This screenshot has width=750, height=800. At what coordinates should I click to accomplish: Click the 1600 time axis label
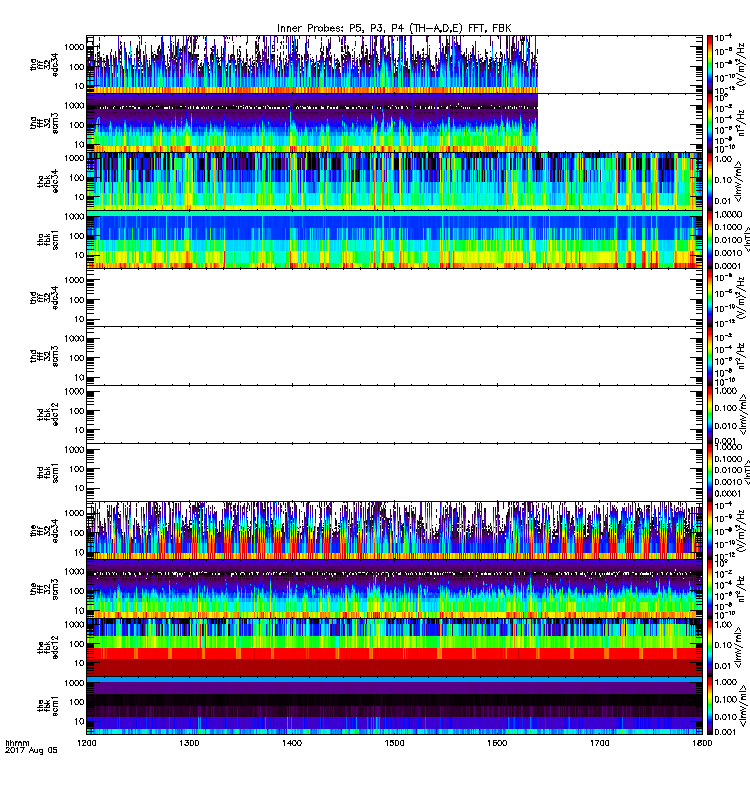[497, 743]
